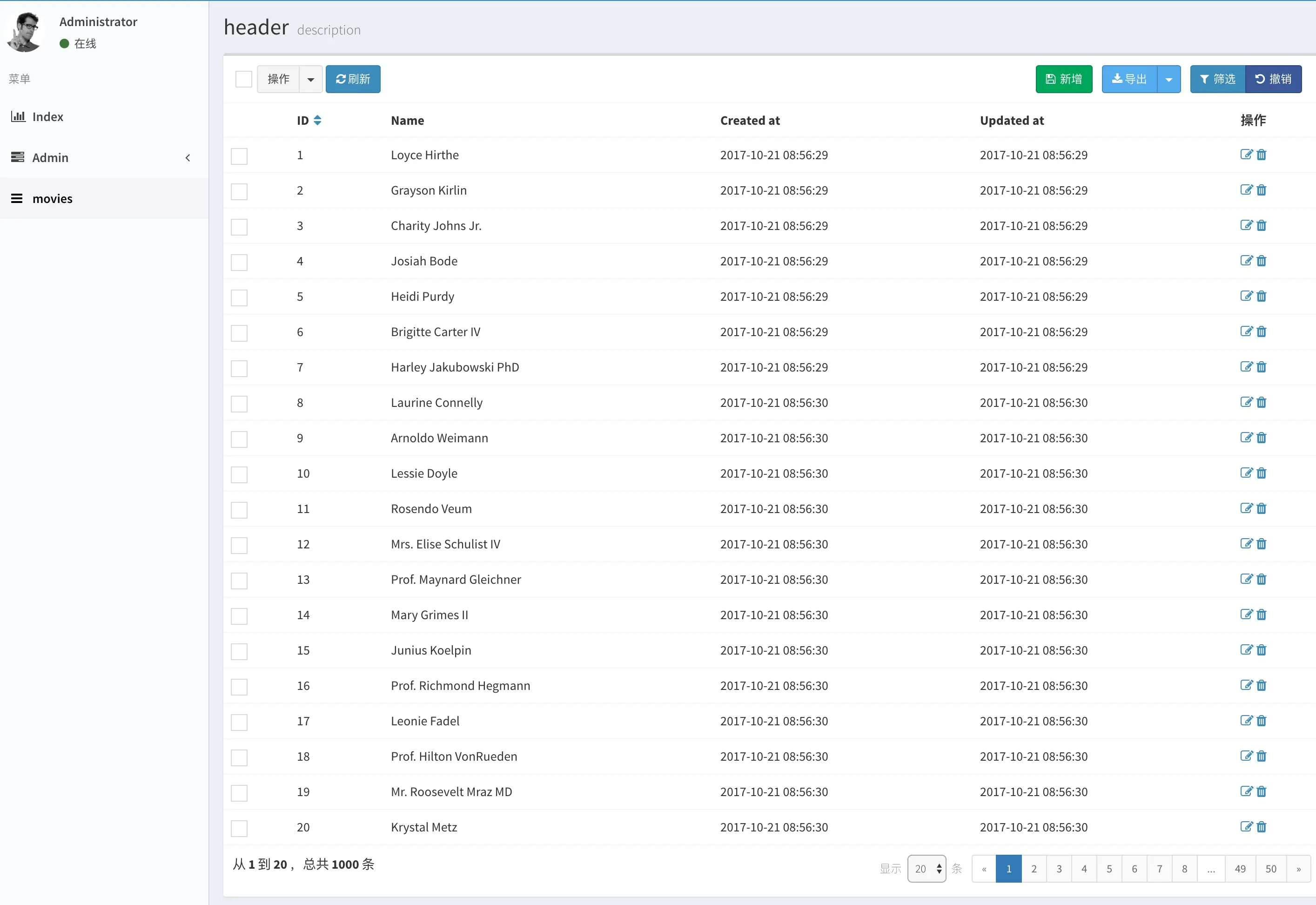1316x905 pixels.
Task: Sort table by ID column arrows
Action: 317,120
